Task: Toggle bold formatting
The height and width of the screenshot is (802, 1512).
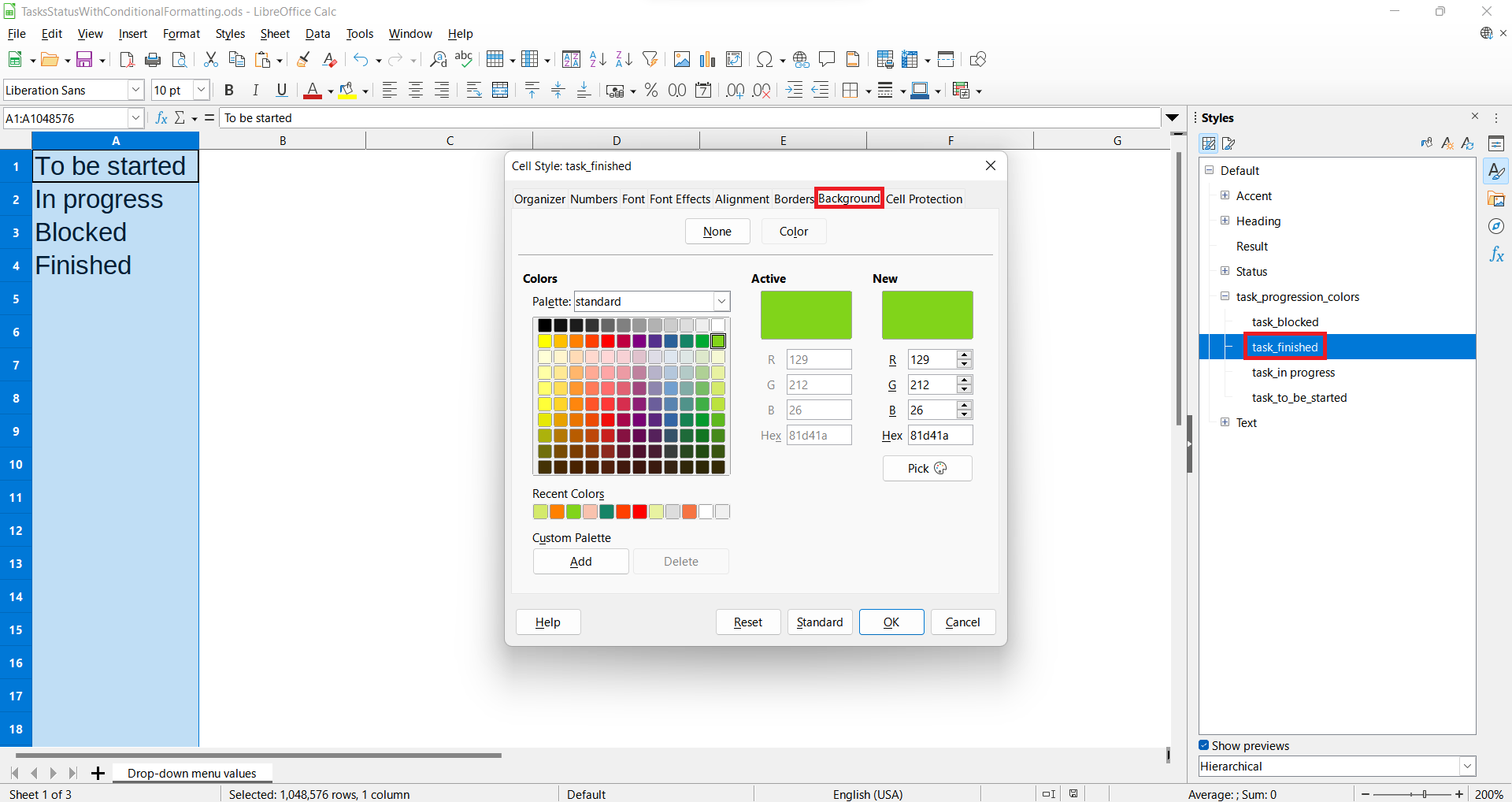Action: pyautogui.click(x=228, y=90)
